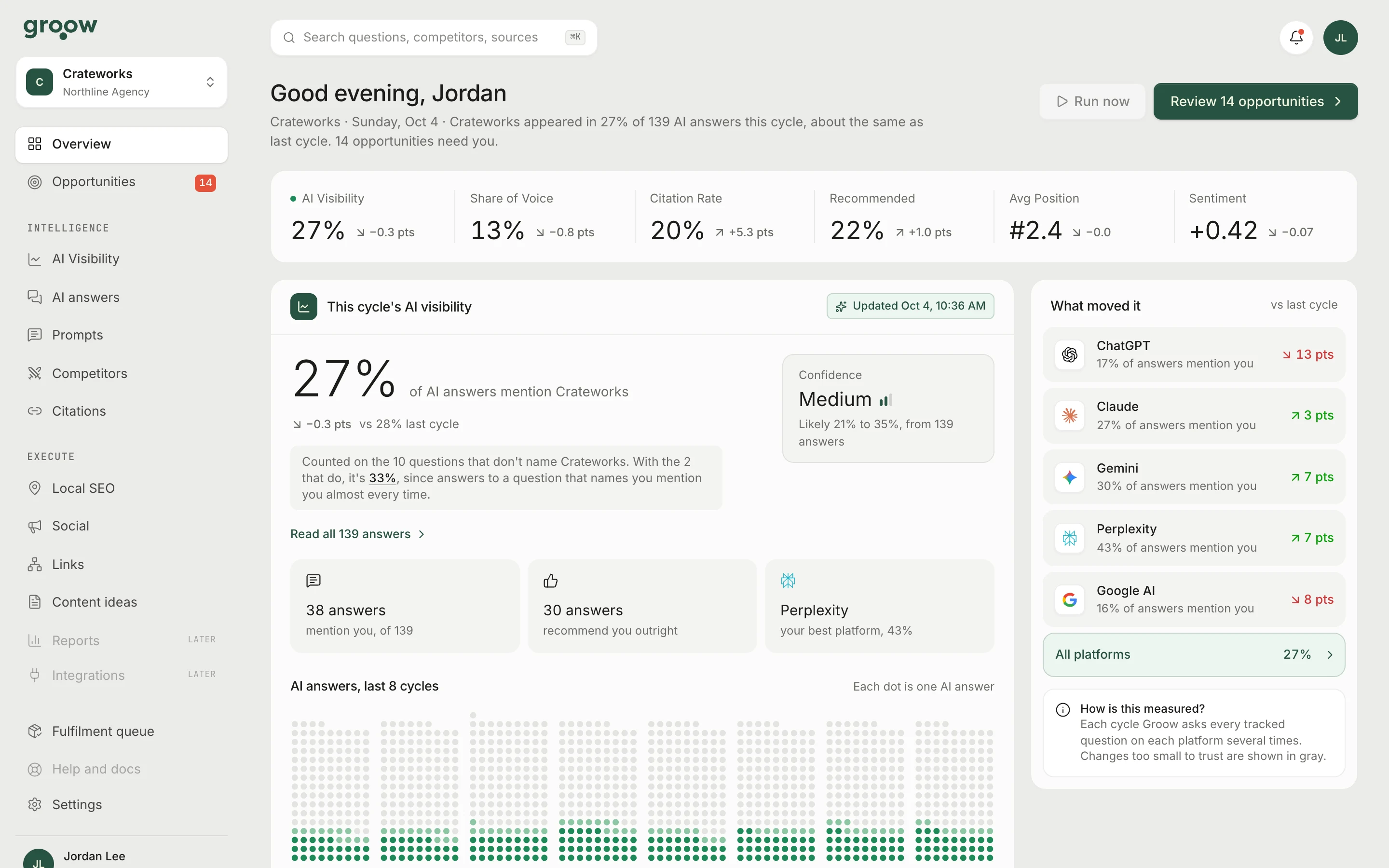
Task: Click the Citation Rate 20% metric
Action: pyautogui.click(x=724, y=217)
